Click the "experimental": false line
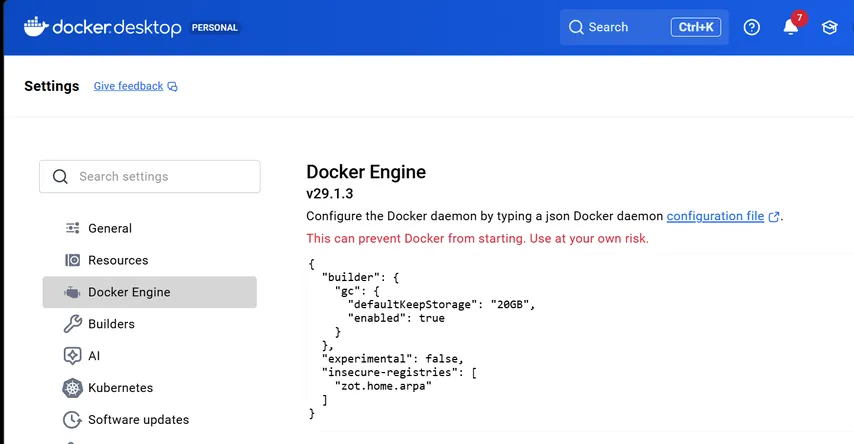The height and width of the screenshot is (444, 854). coord(393,359)
